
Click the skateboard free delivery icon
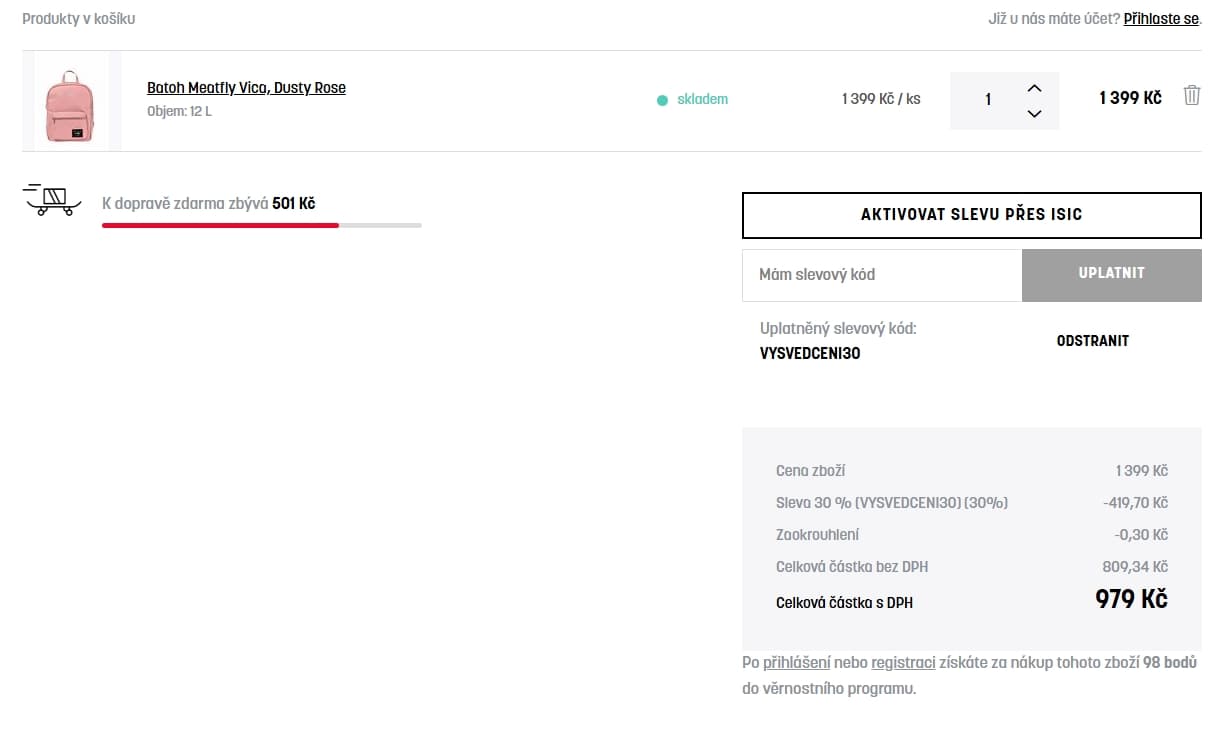click(x=52, y=200)
